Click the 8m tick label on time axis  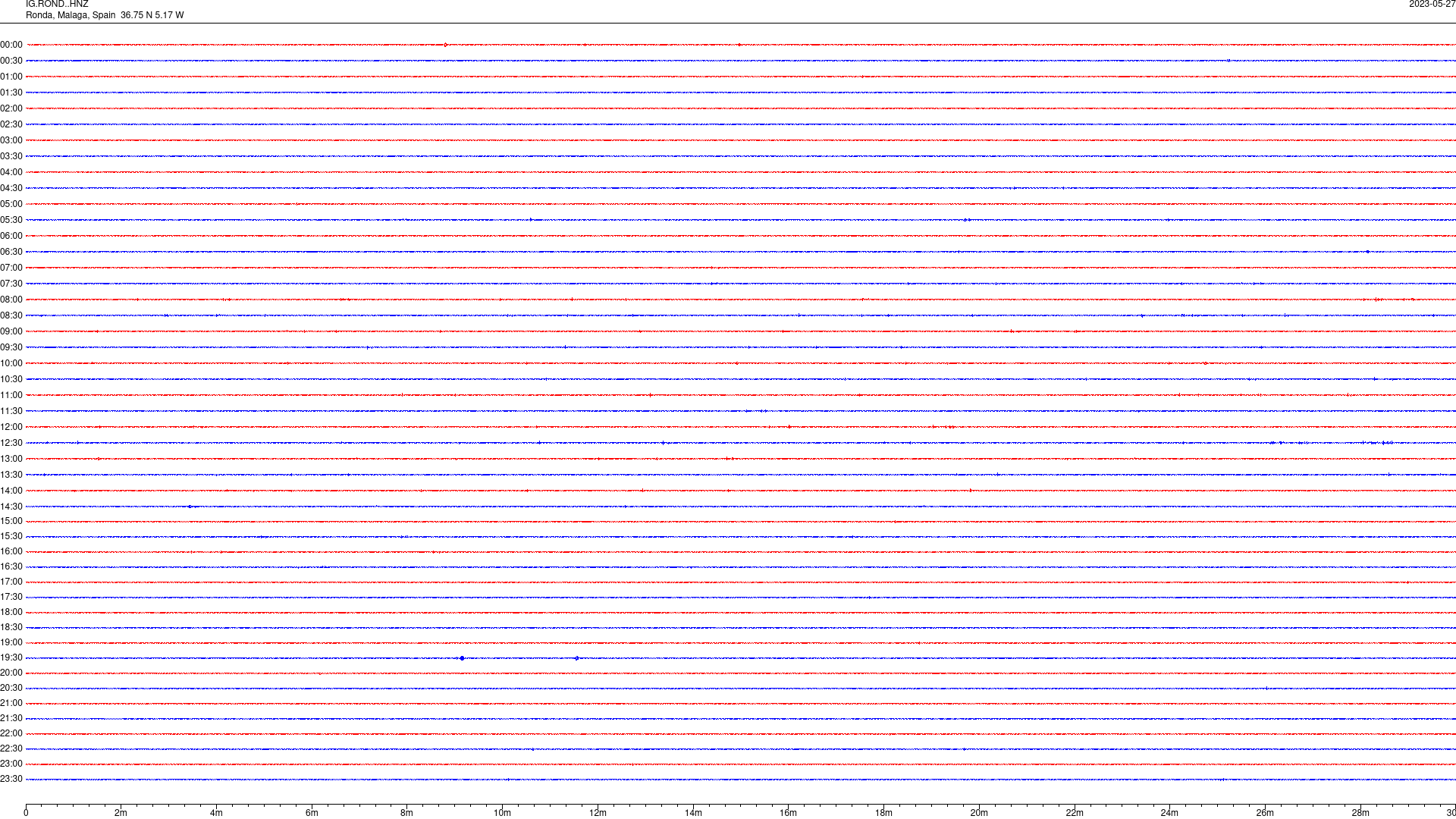pyautogui.click(x=407, y=813)
